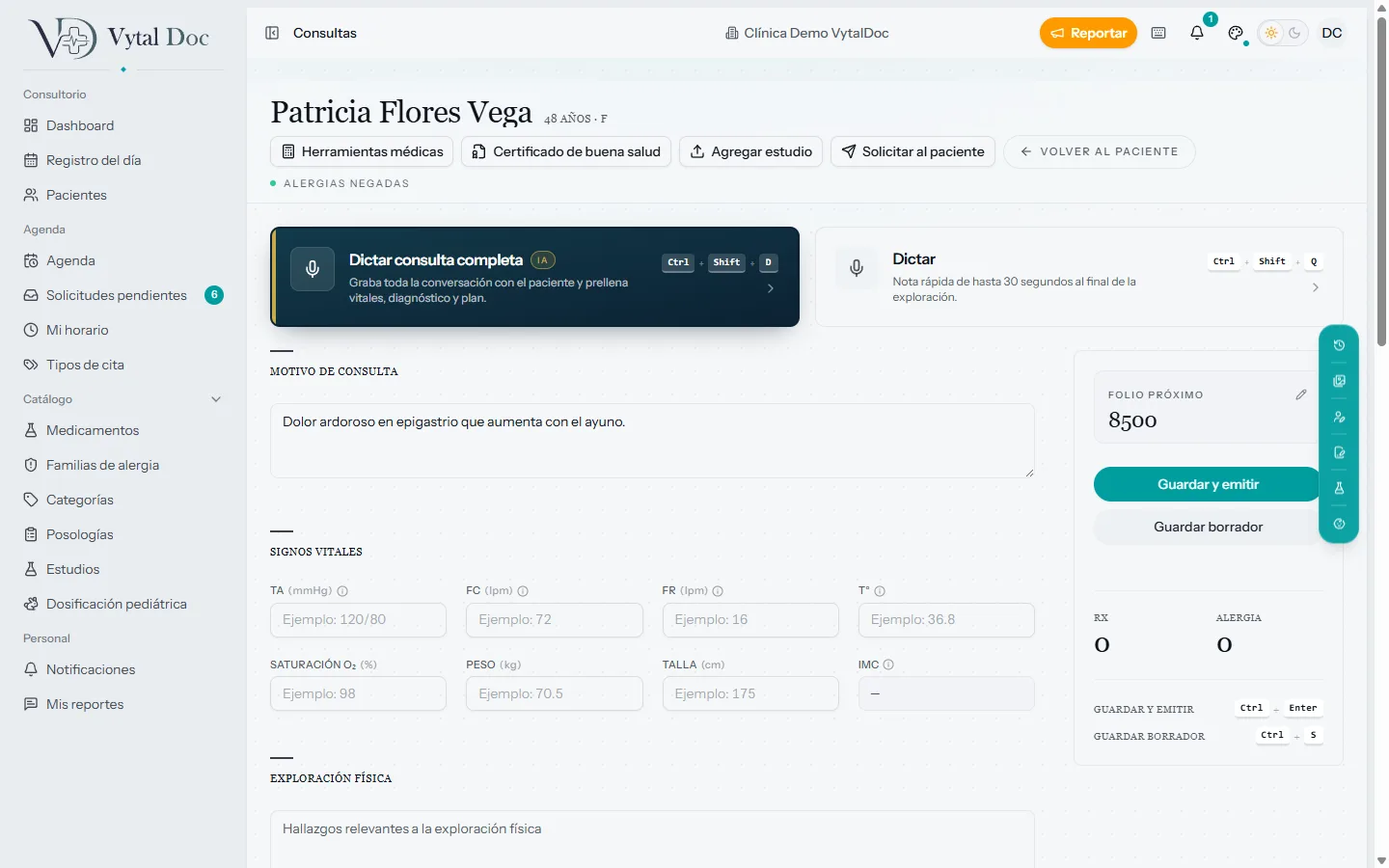The image size is (1389, 868).
Task: Open Posologías in the sidebar
Action: (x=123, y=534)
